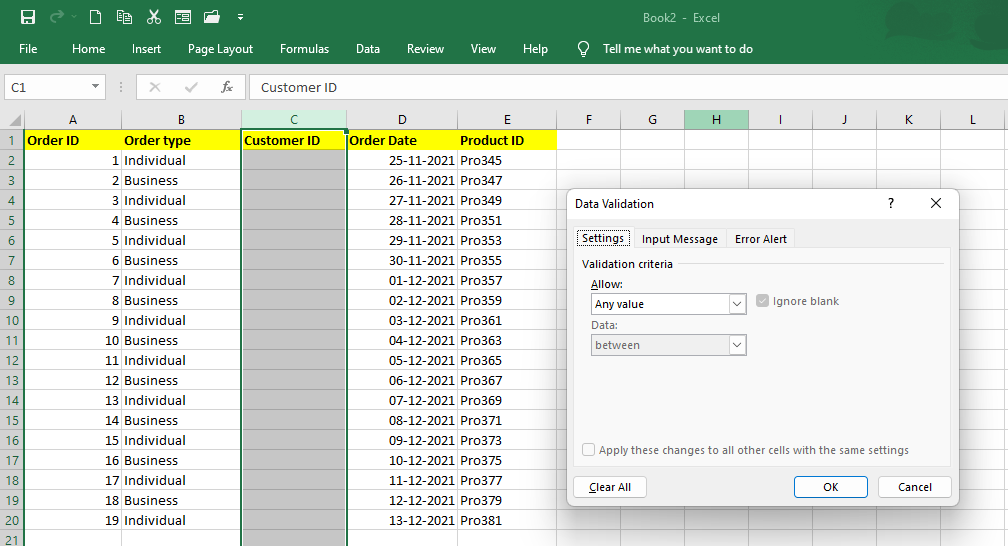This screenshot has width=1008, height=546.
Task: Click the Tell me what you want to do box
Action: pos(677,49)
